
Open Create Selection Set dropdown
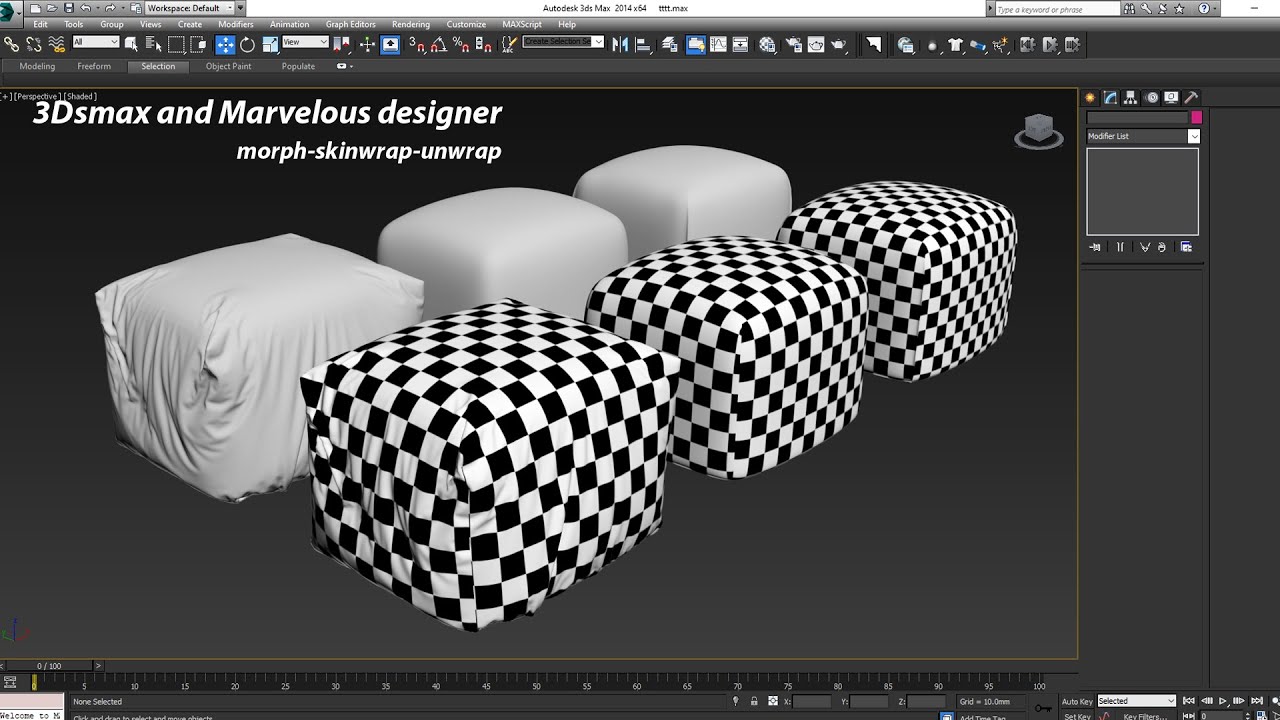(564, 42)
